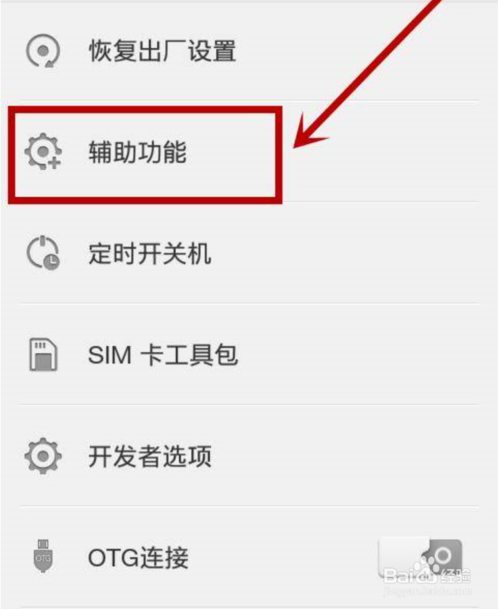Open 恢复出厂设置 menu entry
Viewport: 500px width, 609px height.
pyautogui.click(x=162, y=51)
